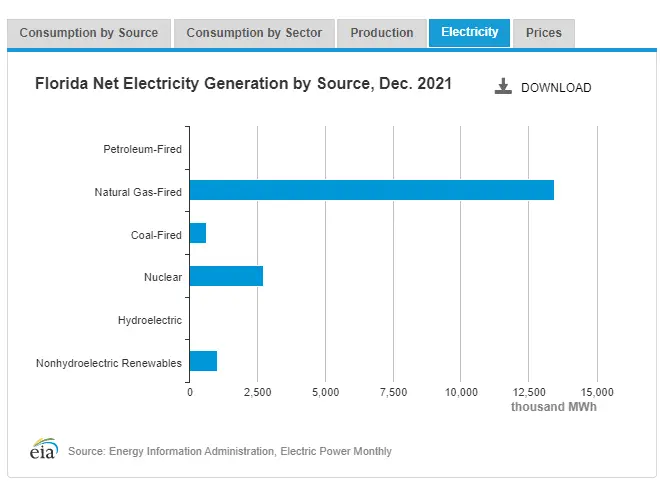This screenshot has height=484, width=660.
Task: Open the Consumption by Source tab
Action: pyautogui.click(x=89, y=33)
